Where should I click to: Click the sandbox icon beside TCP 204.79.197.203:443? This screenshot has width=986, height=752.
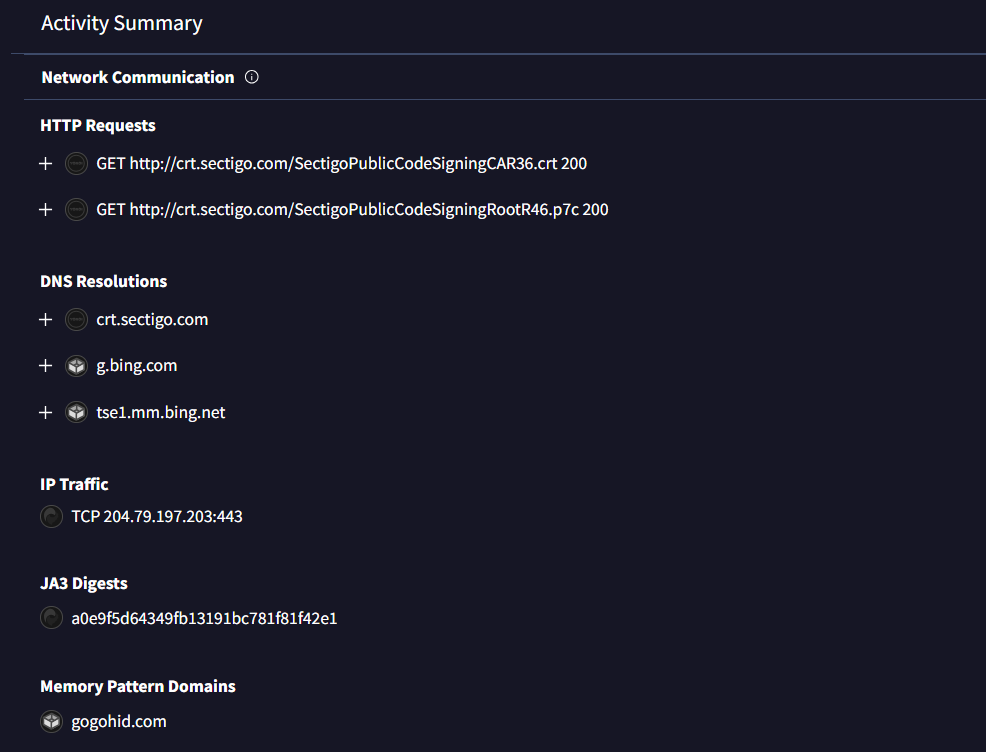51,517
